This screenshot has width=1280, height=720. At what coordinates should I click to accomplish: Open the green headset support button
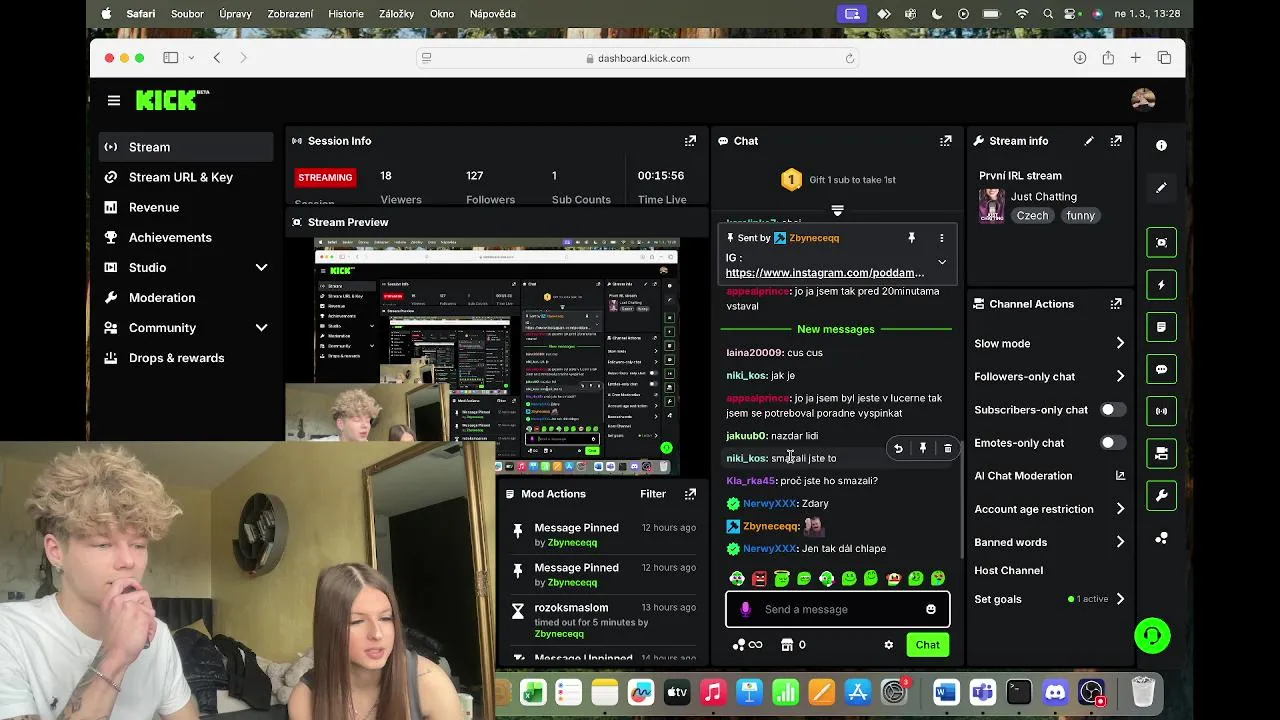tap(1152, 636)
